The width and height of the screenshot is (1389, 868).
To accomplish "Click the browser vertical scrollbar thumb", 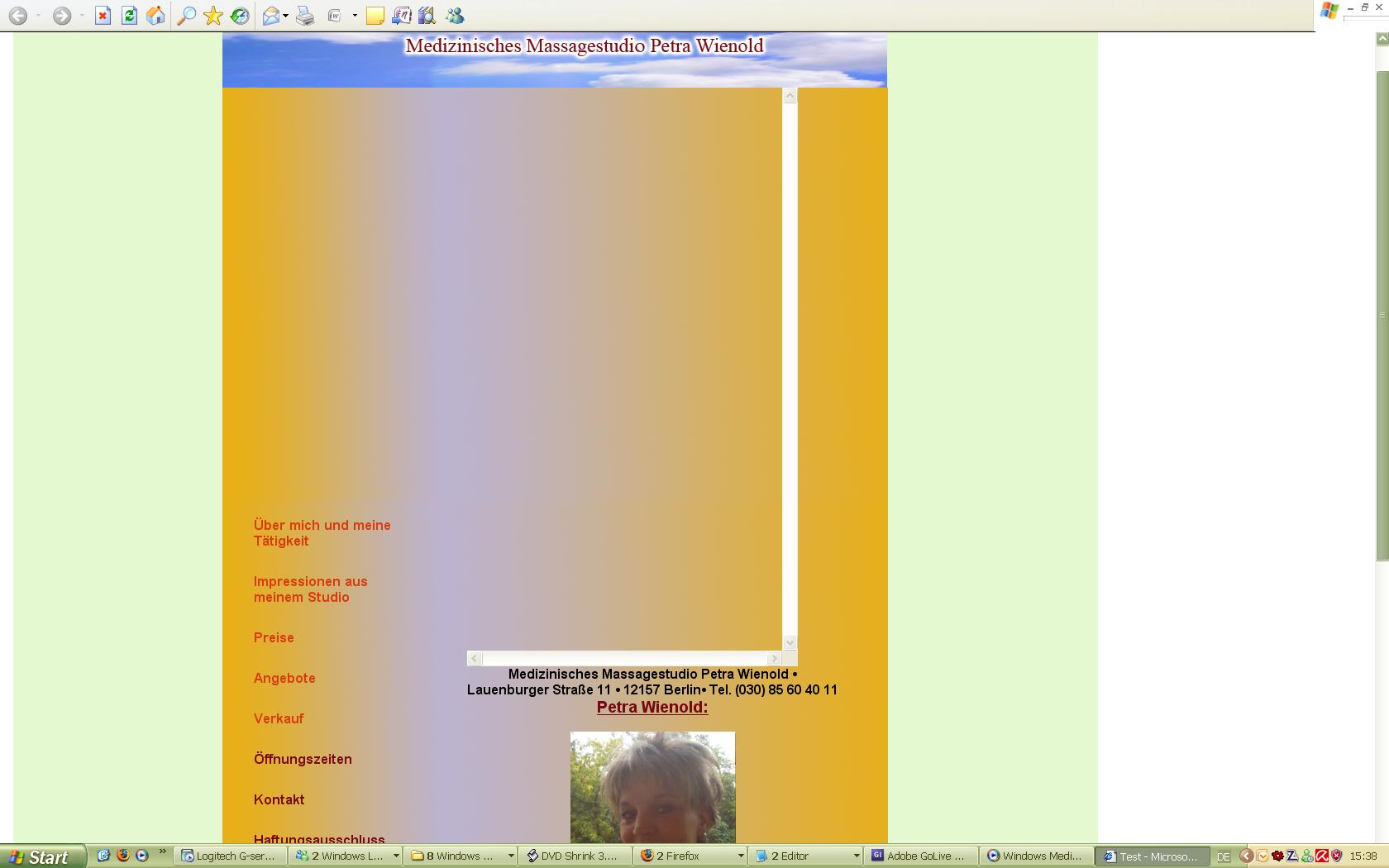I will (x=1382, y=316).
